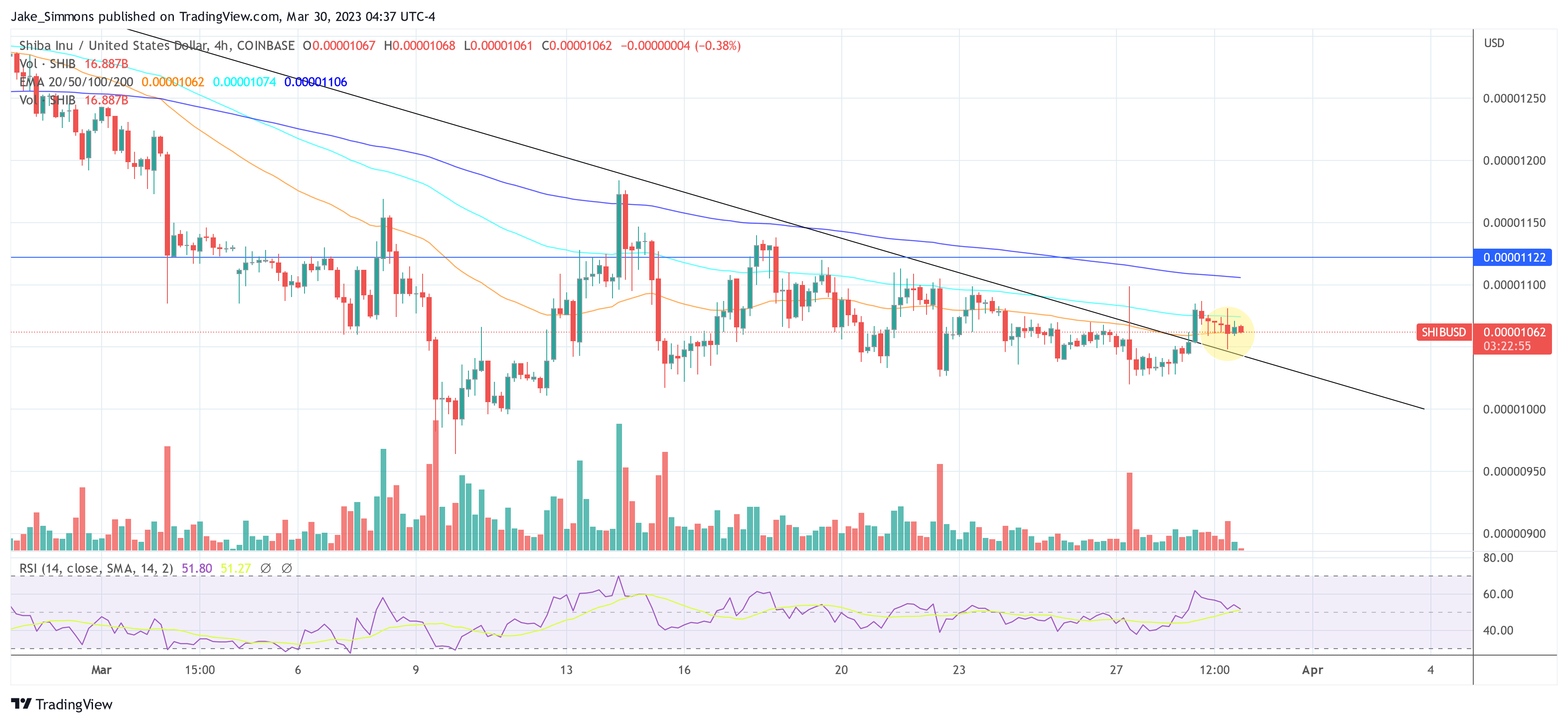Click the TradingView wordmark text
The image size is (1568, 723).
(74, 704)
